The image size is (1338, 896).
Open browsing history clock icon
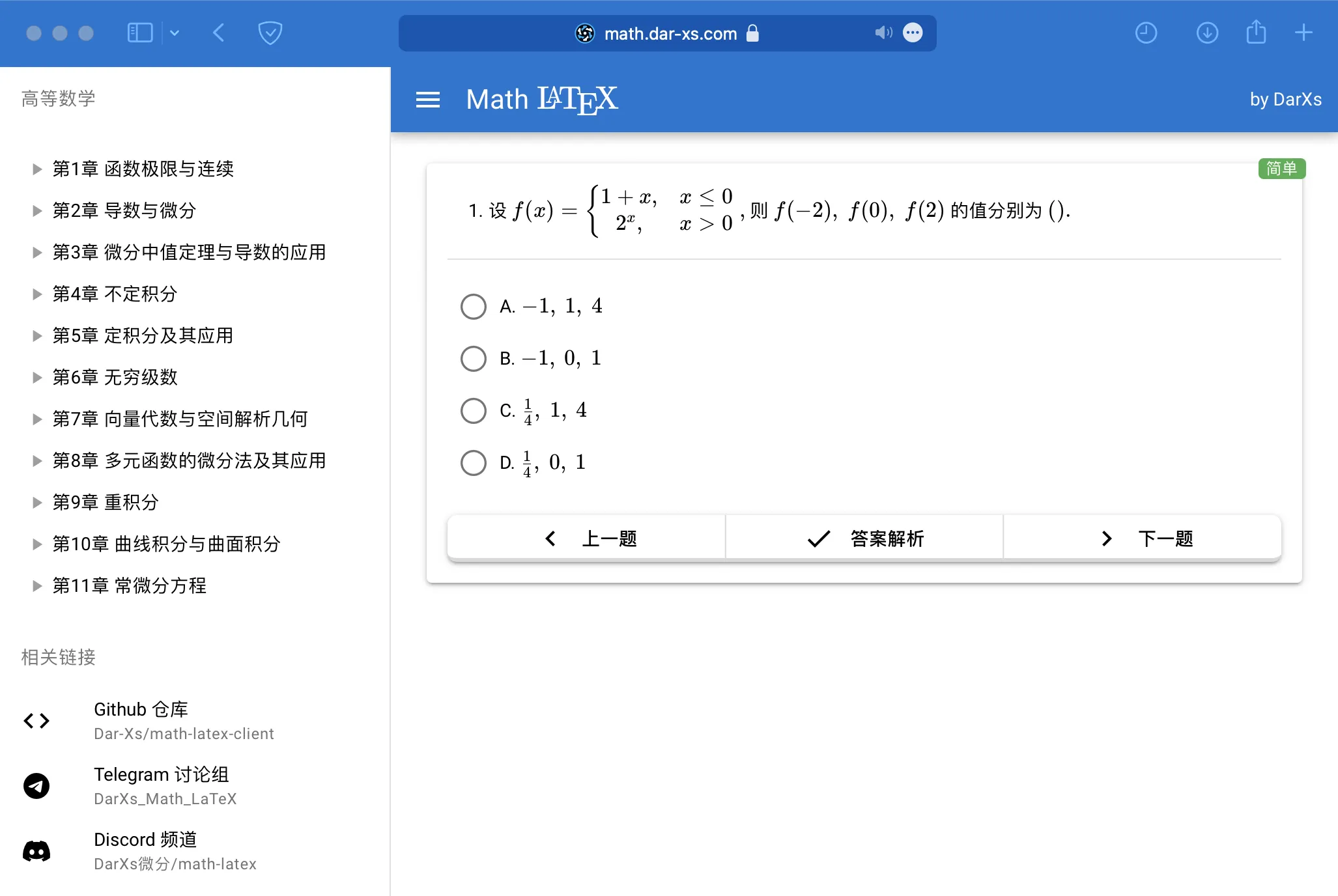[1146, 33]
